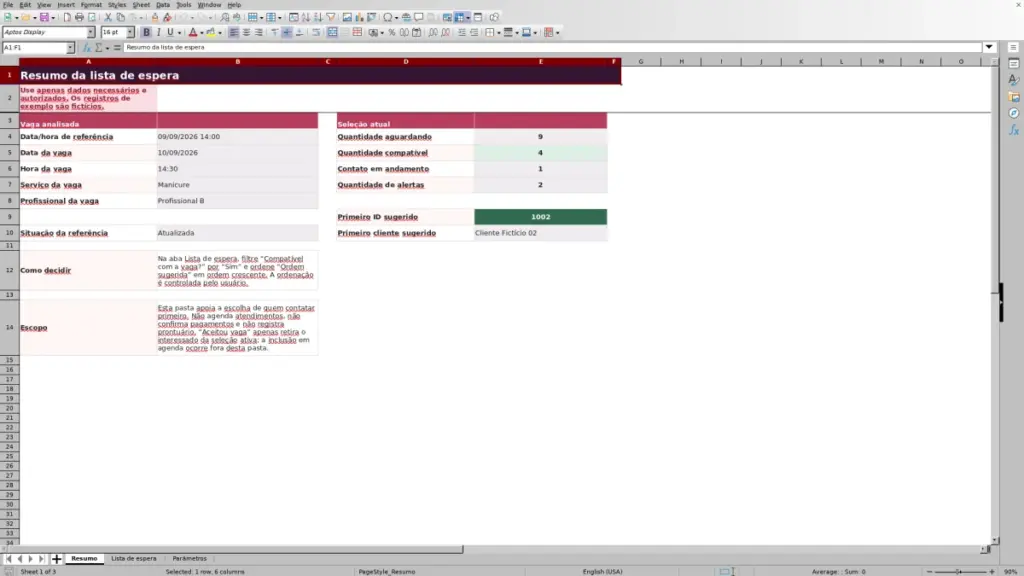Toggle Bold formatting

click(x=146, y=33)
